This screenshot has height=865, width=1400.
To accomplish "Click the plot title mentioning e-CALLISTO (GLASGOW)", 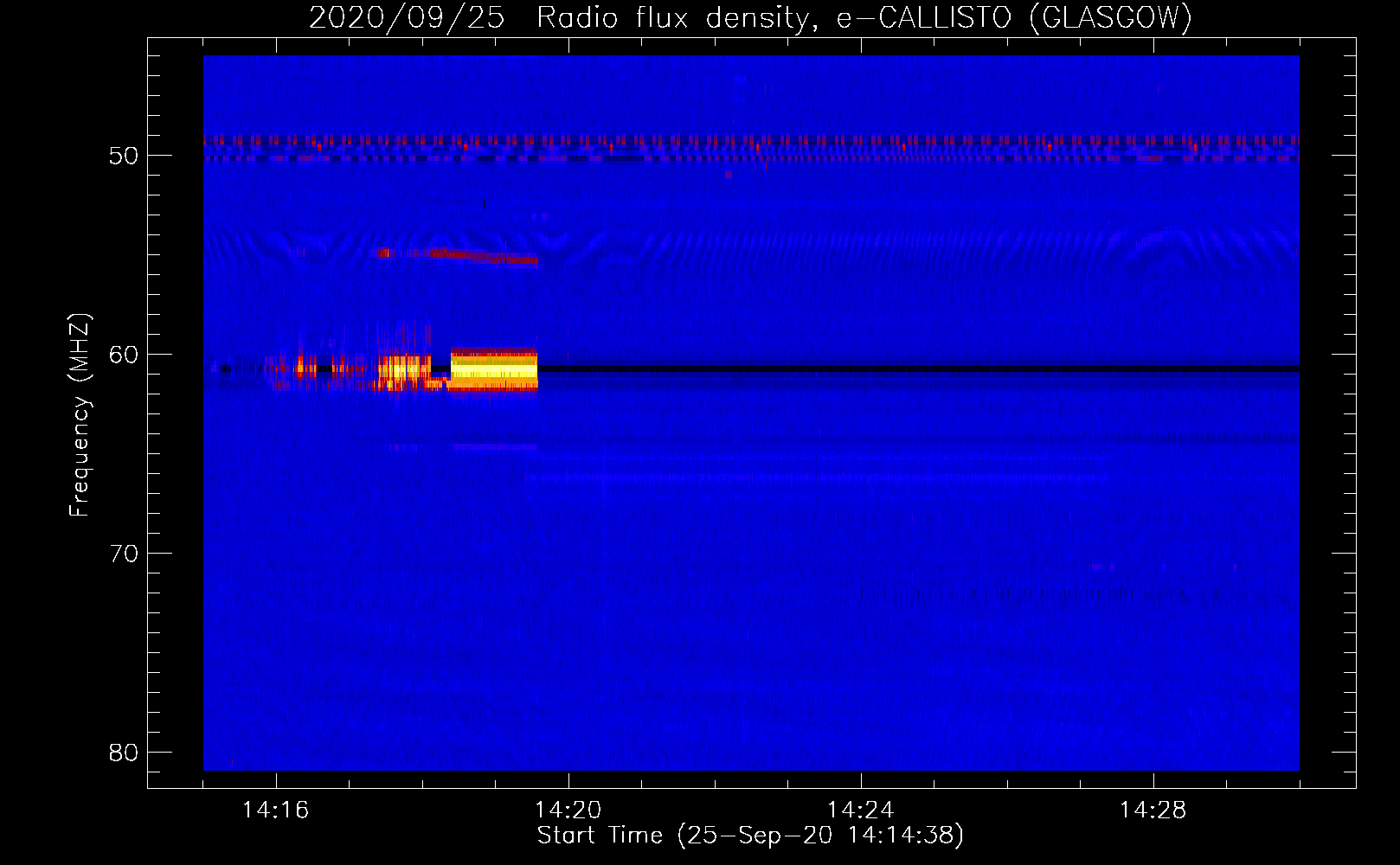I will point(750,17).
